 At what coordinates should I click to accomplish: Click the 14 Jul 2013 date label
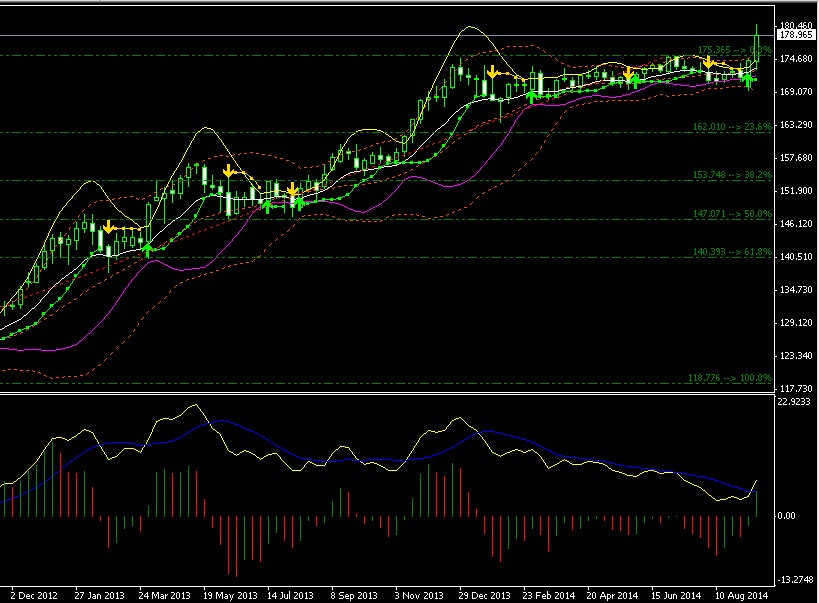[x=290, y=595]
